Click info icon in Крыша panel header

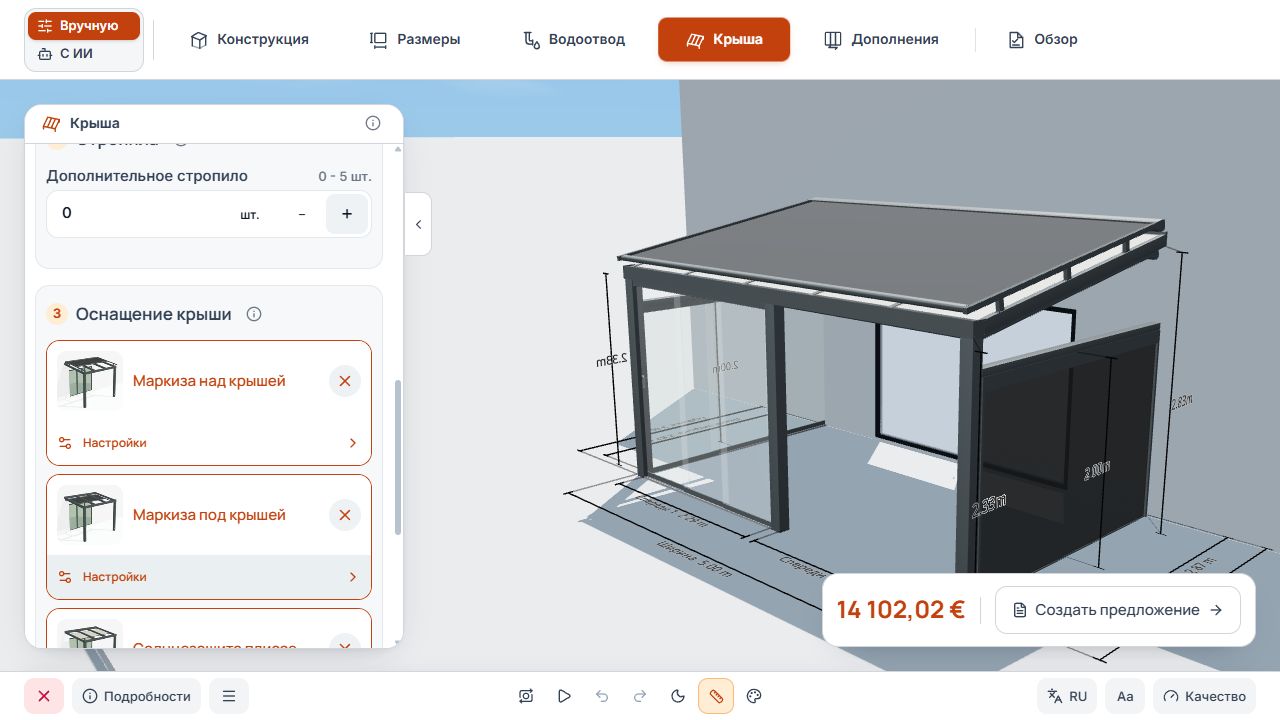coord(373,123)
